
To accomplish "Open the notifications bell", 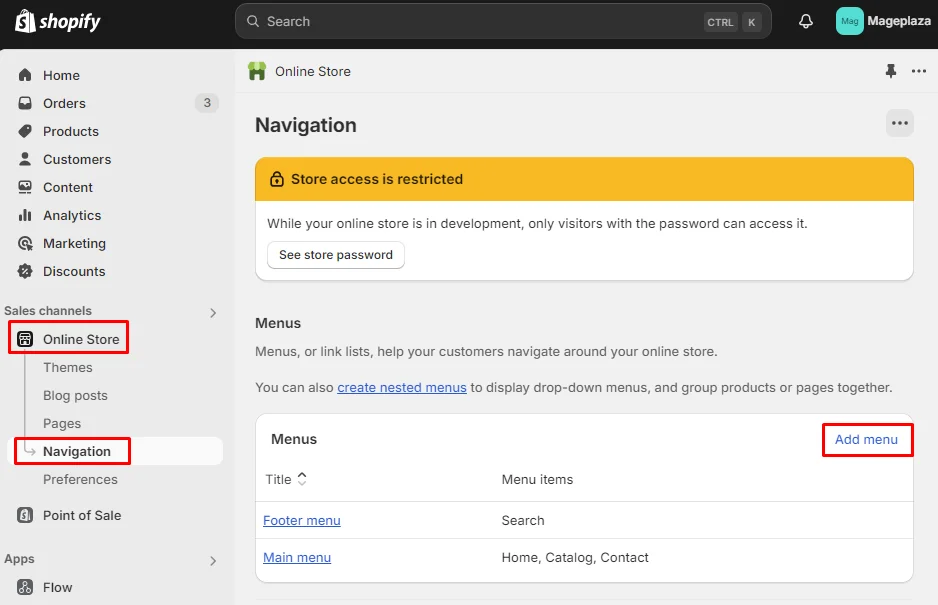I will pyautogui.click(x=806, y=22).
